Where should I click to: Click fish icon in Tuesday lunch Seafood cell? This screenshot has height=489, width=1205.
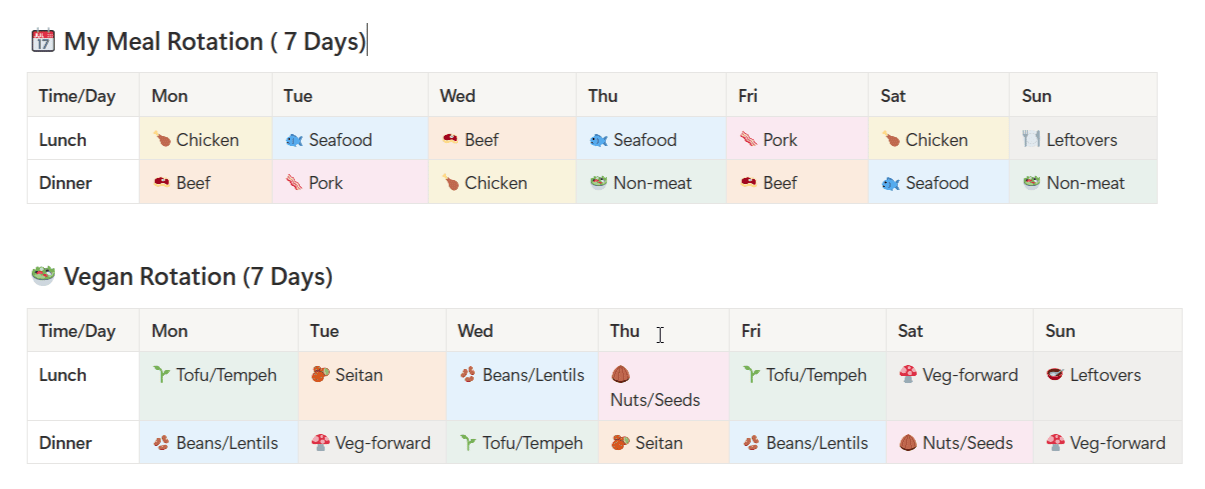(294, 140)
